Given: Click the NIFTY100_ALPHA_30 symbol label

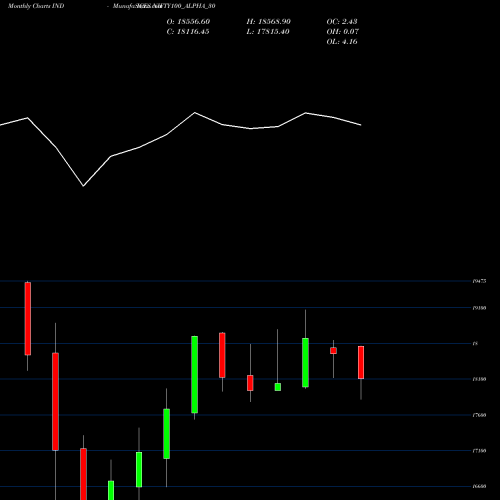Looking at the screenshot, I should click(183, 6).
